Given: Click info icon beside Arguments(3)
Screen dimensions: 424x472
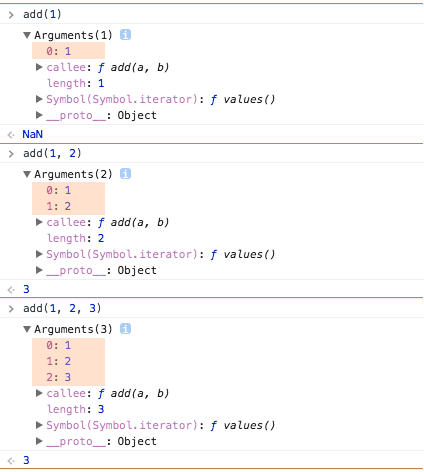Looking at the screenshot, I should click(x=125, y=329).
